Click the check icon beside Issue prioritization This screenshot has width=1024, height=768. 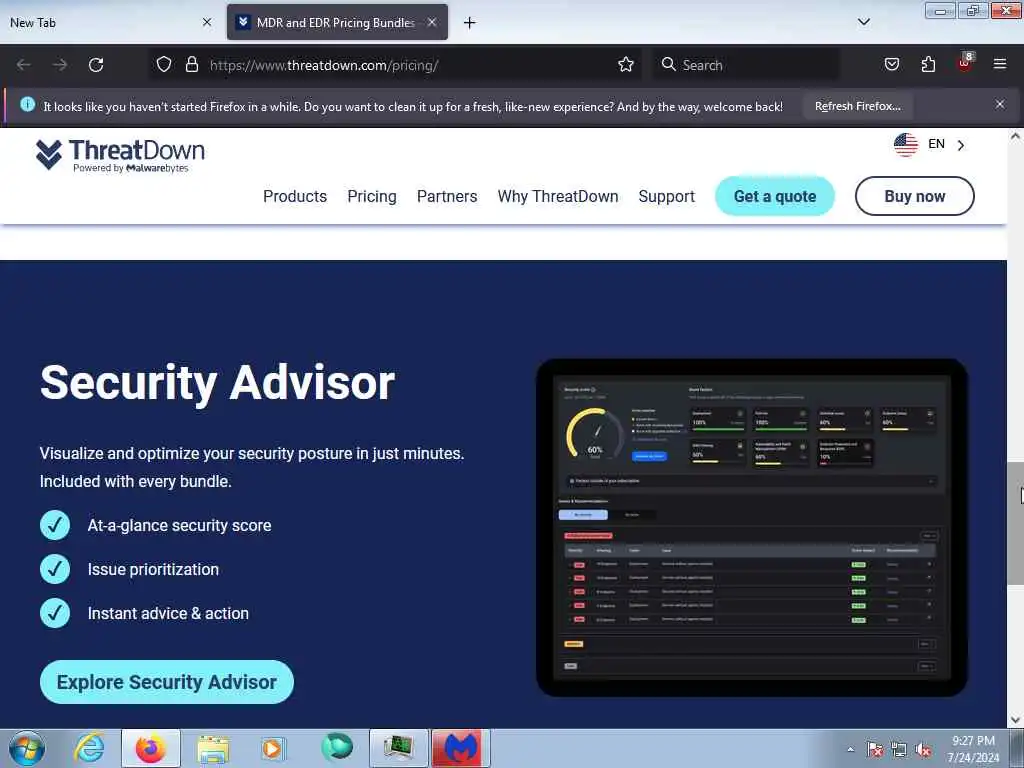tap(55, 569)
